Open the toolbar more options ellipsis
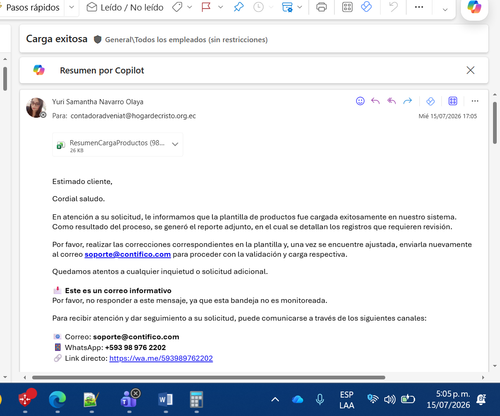Screen dimensions: 500x416 [419, 7]
